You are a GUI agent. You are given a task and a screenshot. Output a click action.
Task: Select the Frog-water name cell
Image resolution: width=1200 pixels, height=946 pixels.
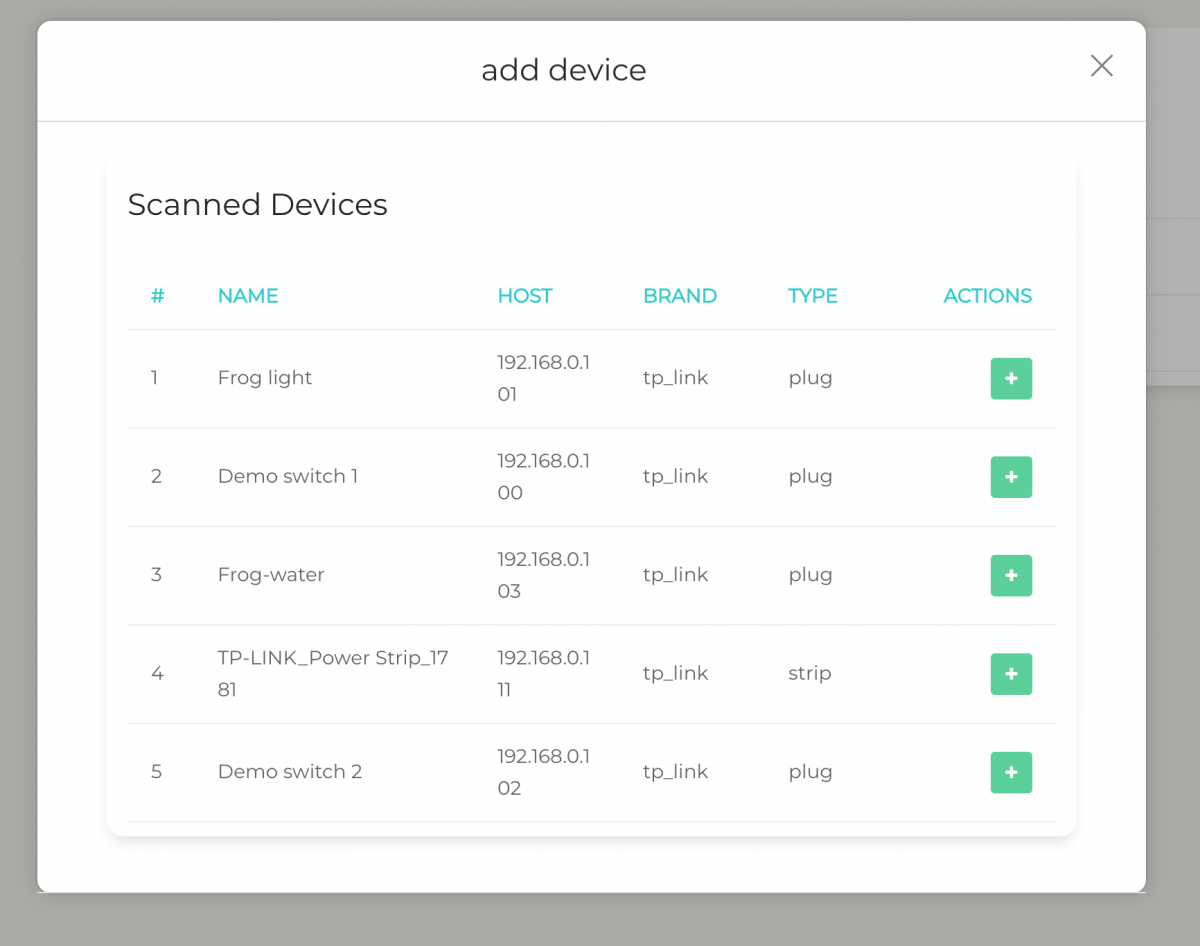[x=271, y=575]
